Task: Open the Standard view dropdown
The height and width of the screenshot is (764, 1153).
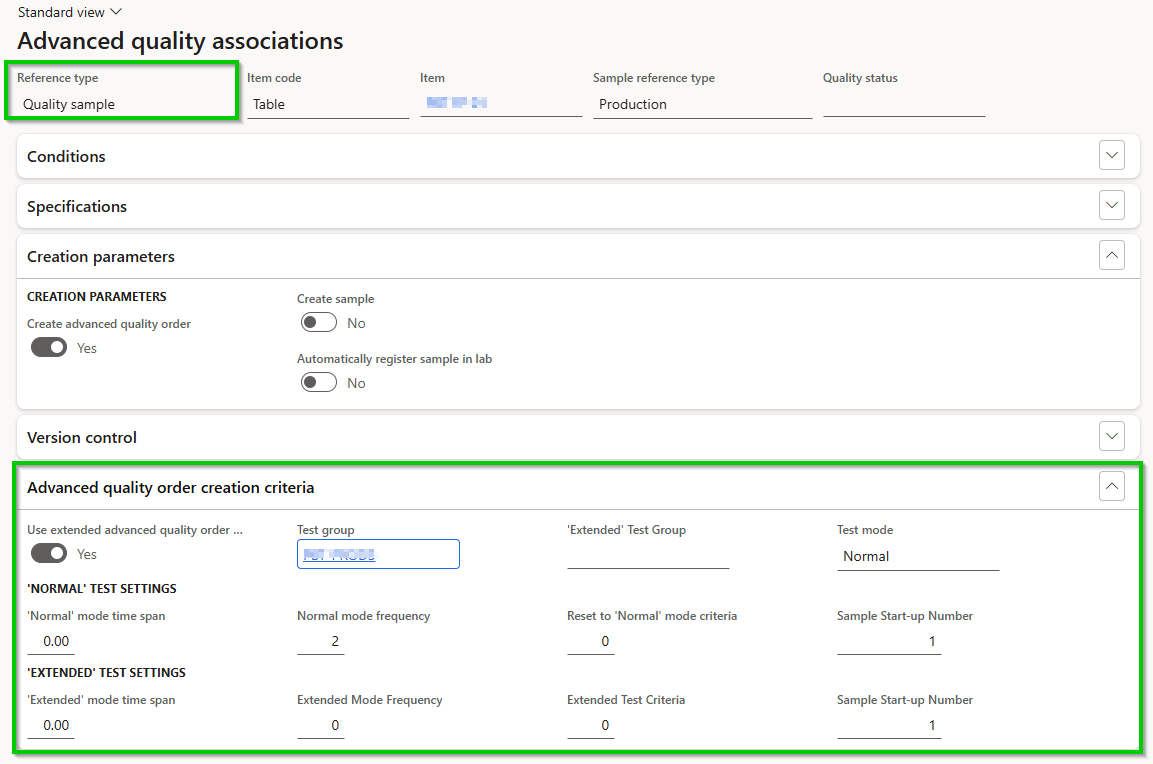Action: click(x=70, y=12)
